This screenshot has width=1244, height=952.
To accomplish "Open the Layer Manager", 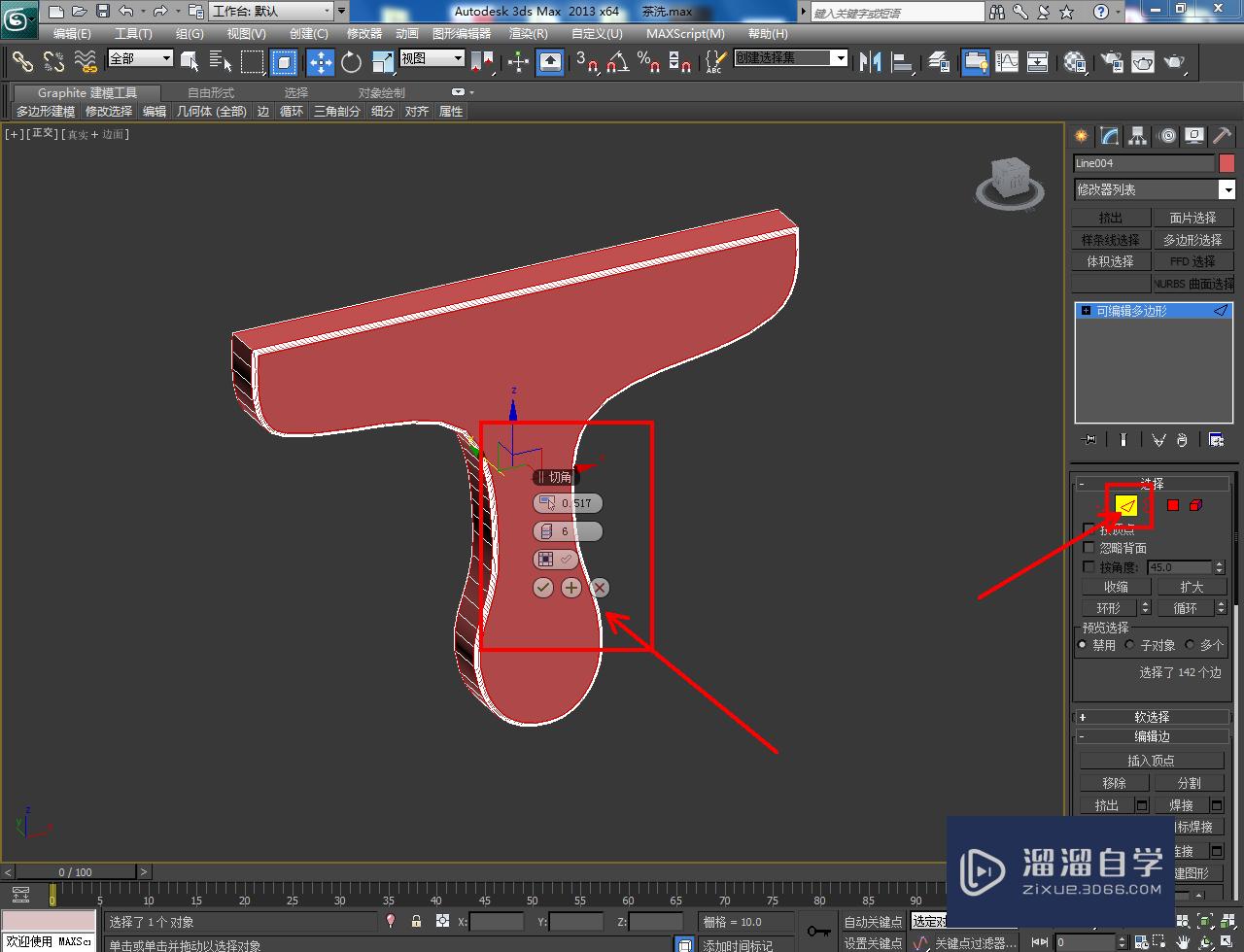I will (939, 62).
